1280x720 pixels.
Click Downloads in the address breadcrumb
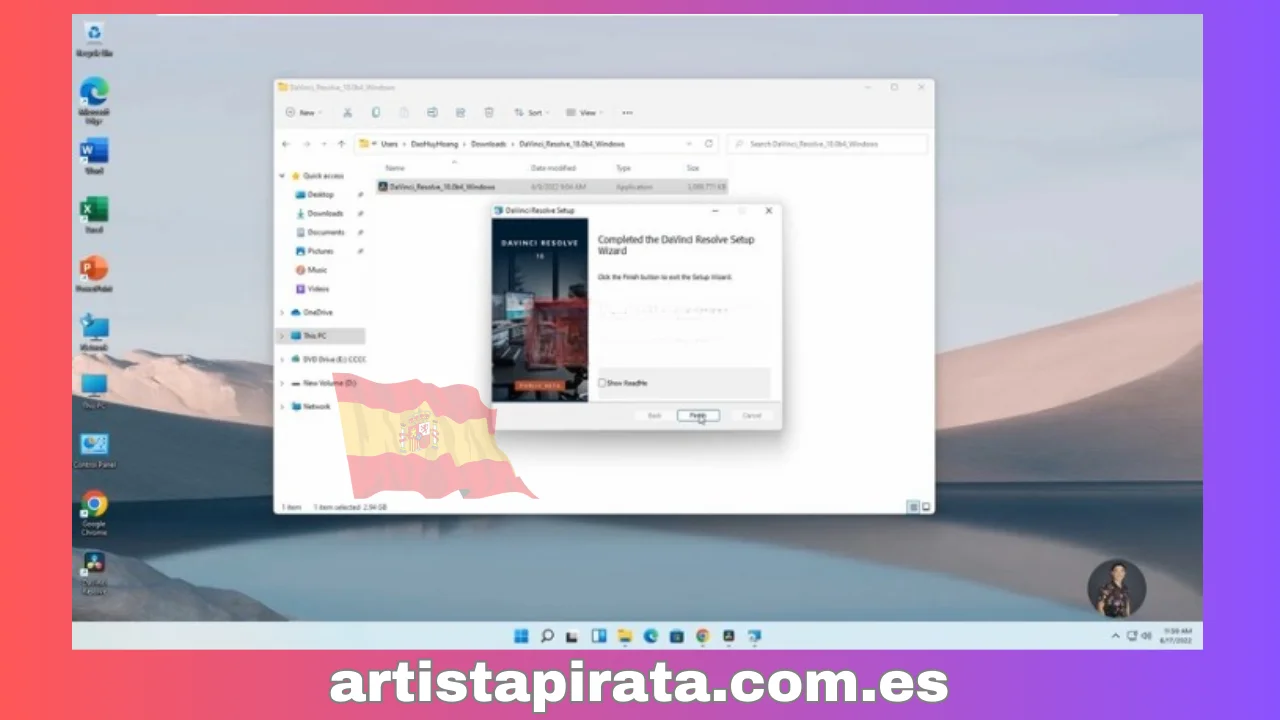pos(489,144)
